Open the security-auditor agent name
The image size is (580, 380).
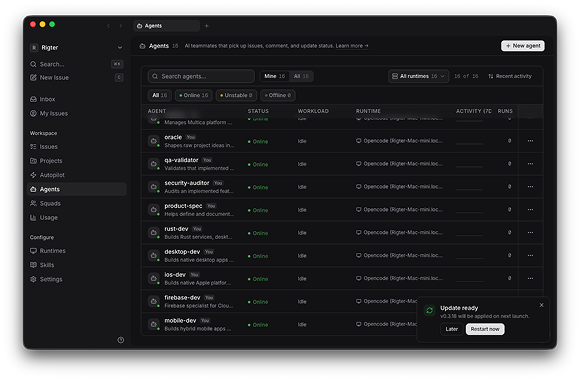187,183
